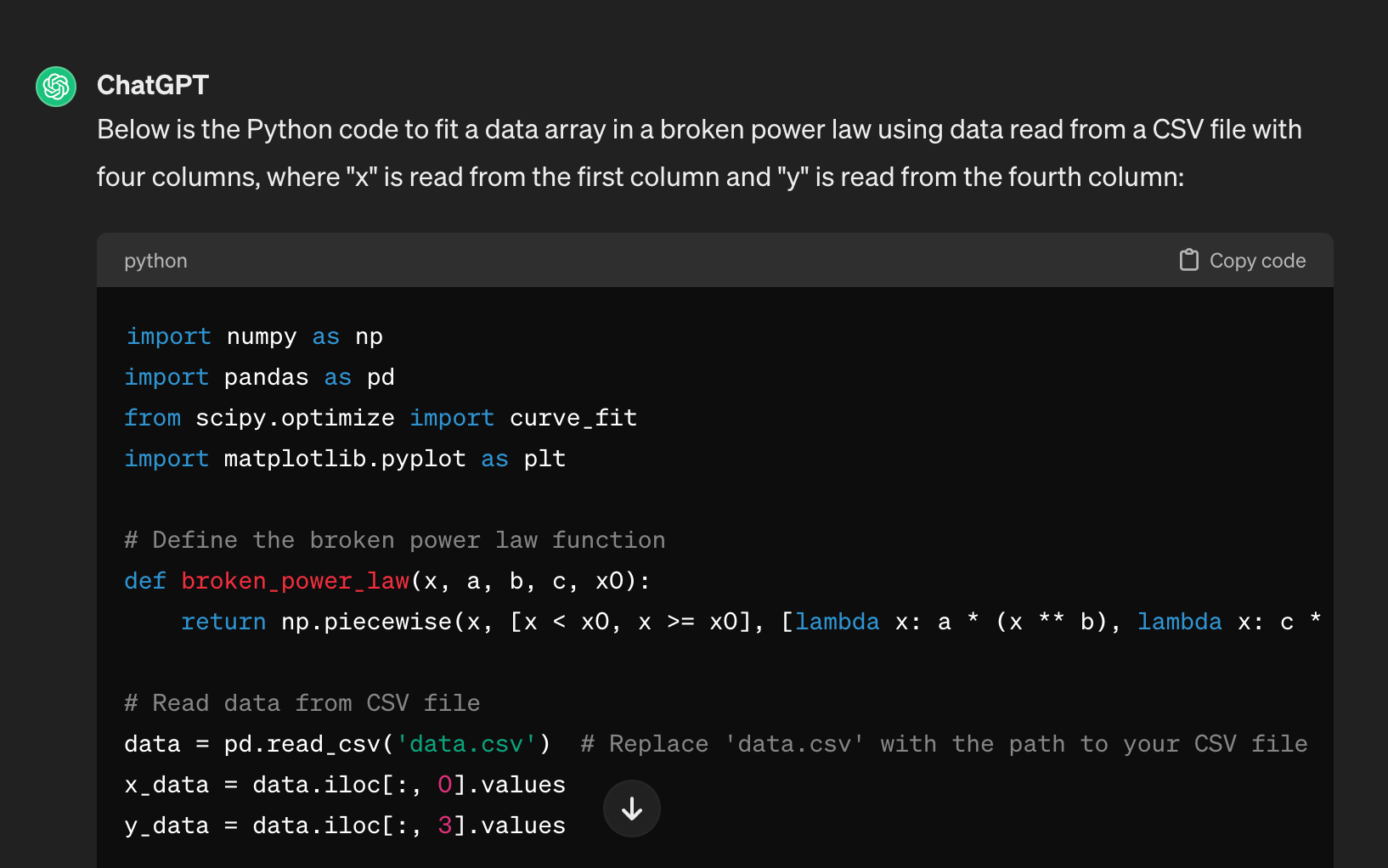Image resolution: width=1388 pixels, height=868 pixels.
Task: Click the ChatGPT sender name
Action: [153, 85]
